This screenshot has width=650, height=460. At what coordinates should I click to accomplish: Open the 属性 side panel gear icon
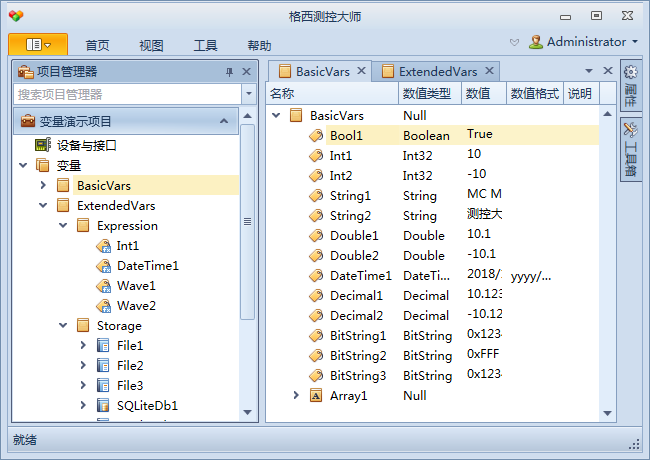pyautogui.click(x=631, y=73)
